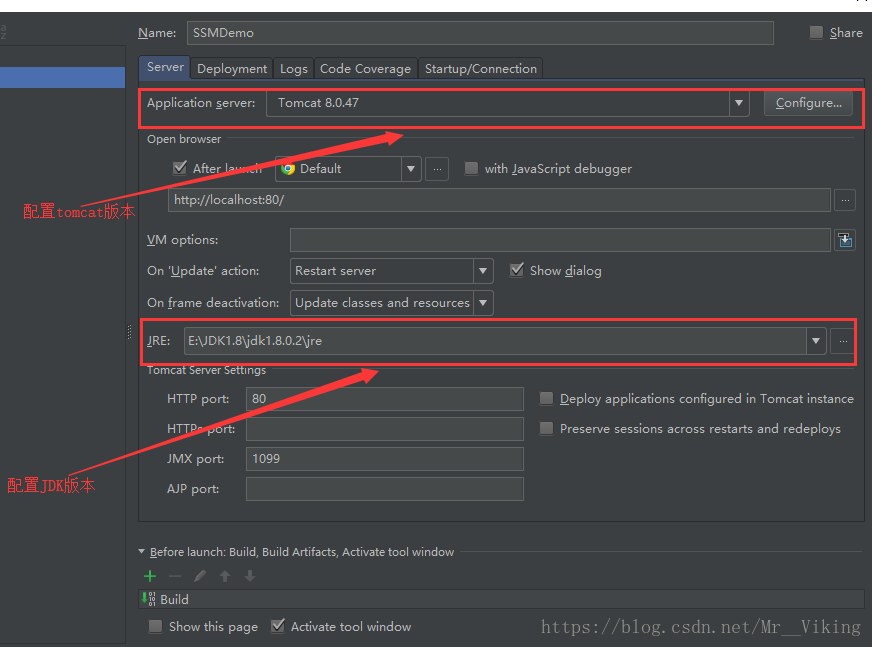Move task down with the down arrow
872x647 pixels.
point(250,576)
